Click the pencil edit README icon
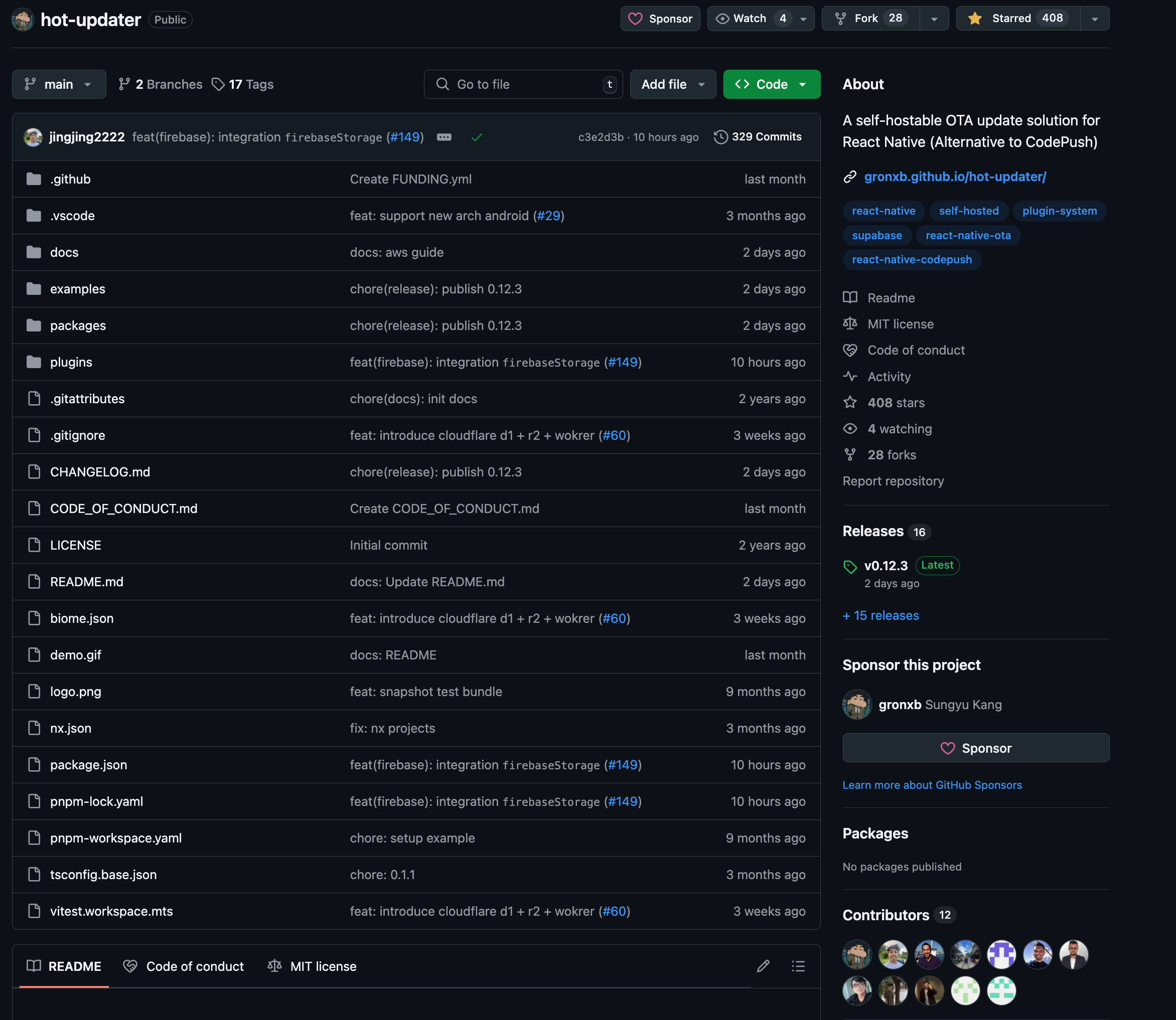1176x1020 pixels. [x=763, y=966]
